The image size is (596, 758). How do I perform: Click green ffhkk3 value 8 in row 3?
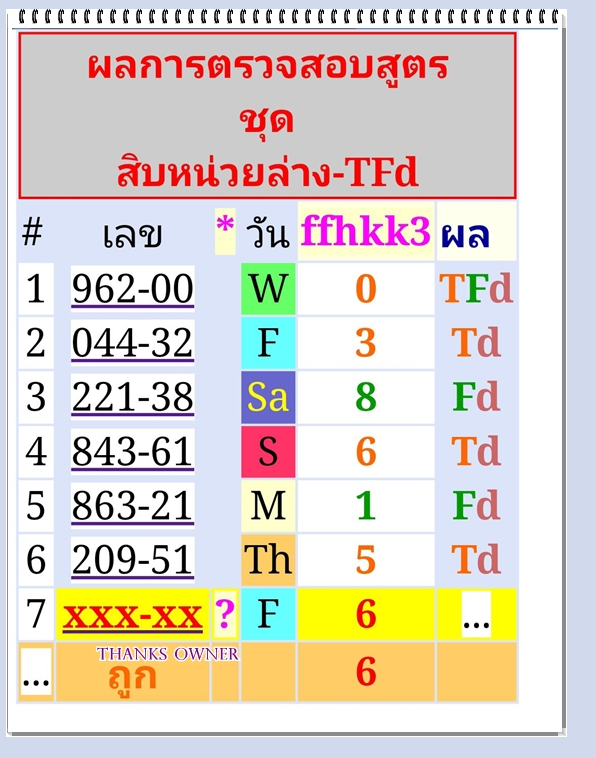pos(366,397)
